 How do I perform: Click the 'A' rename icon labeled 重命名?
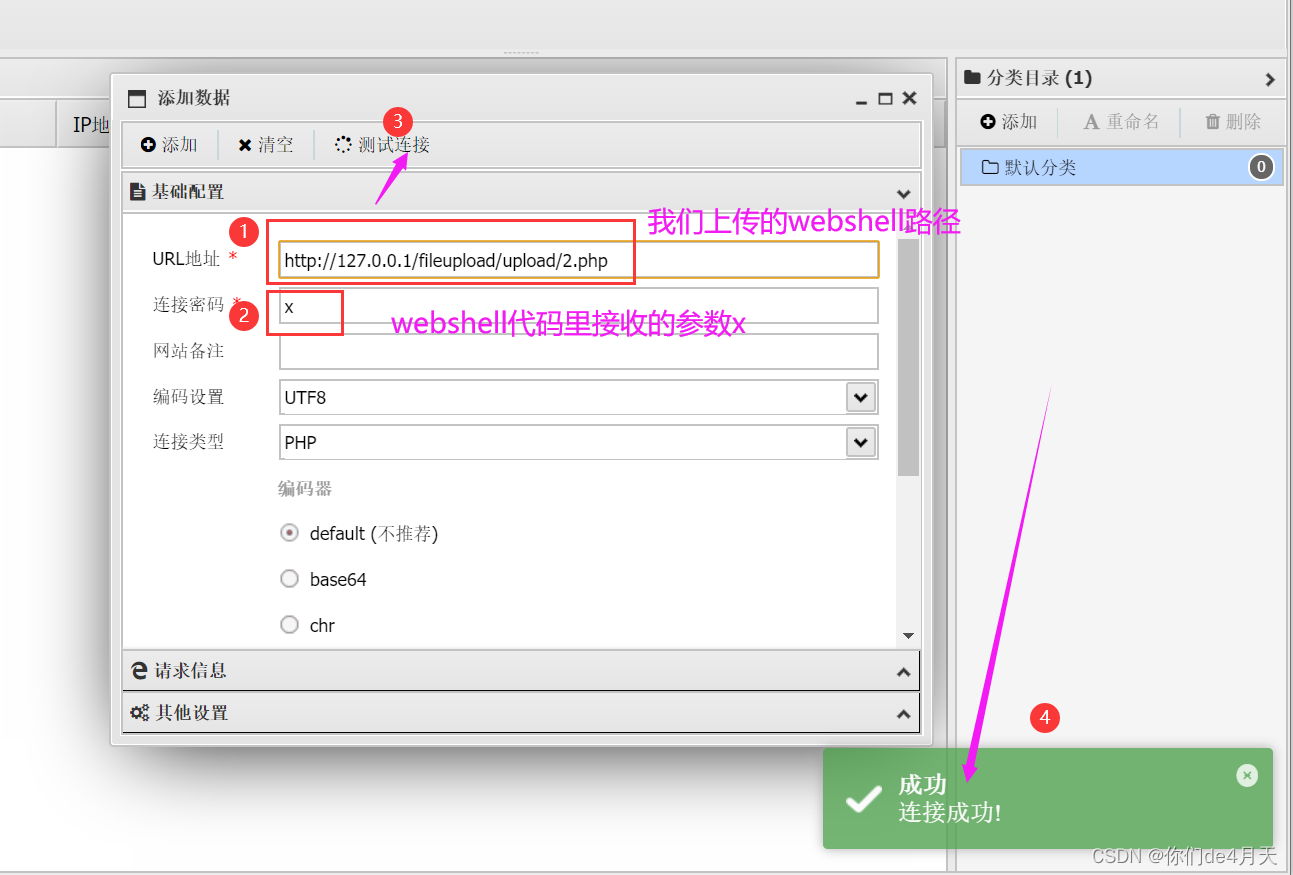[1090, 121]
